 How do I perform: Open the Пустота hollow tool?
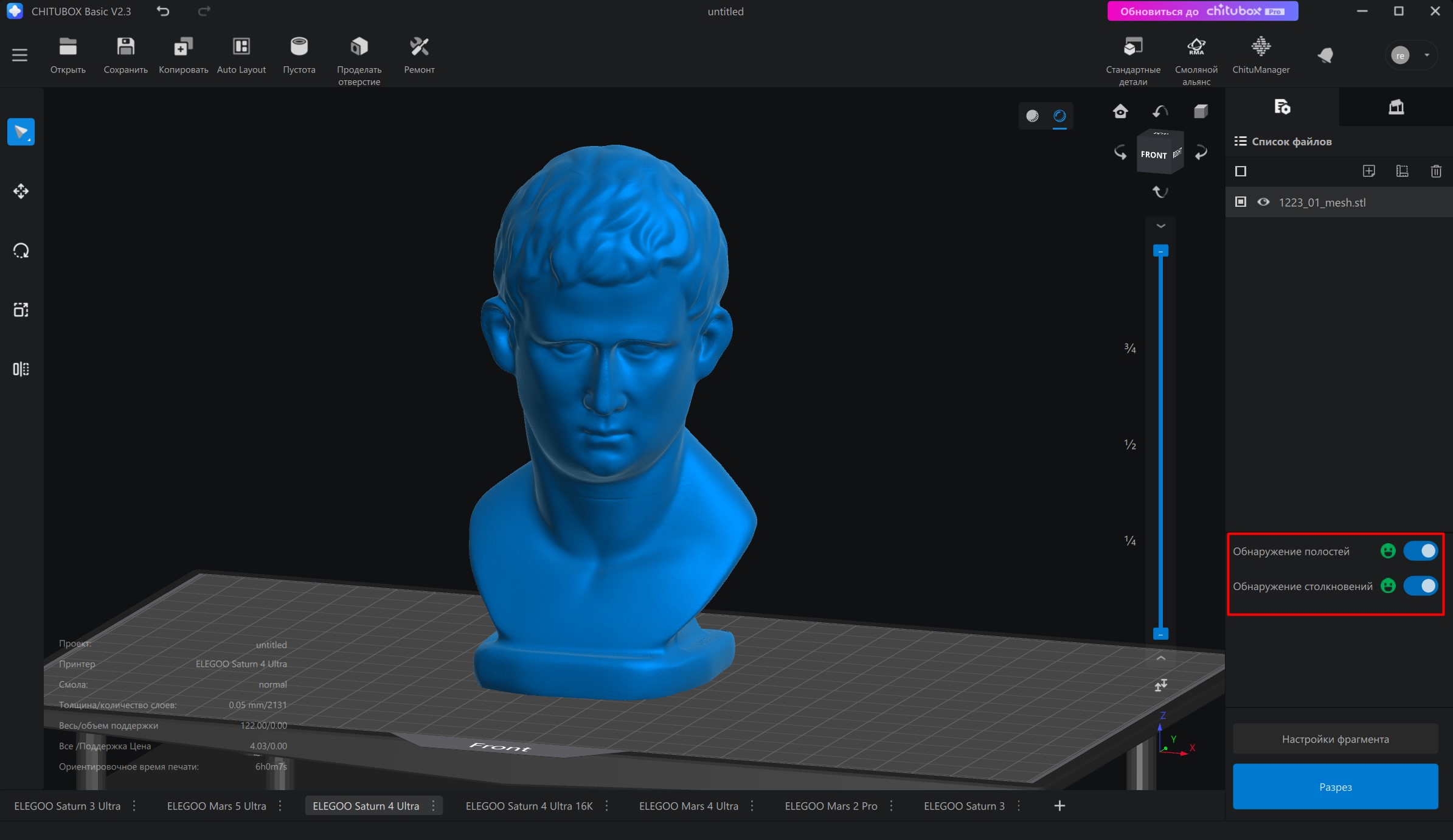[299, 47]
